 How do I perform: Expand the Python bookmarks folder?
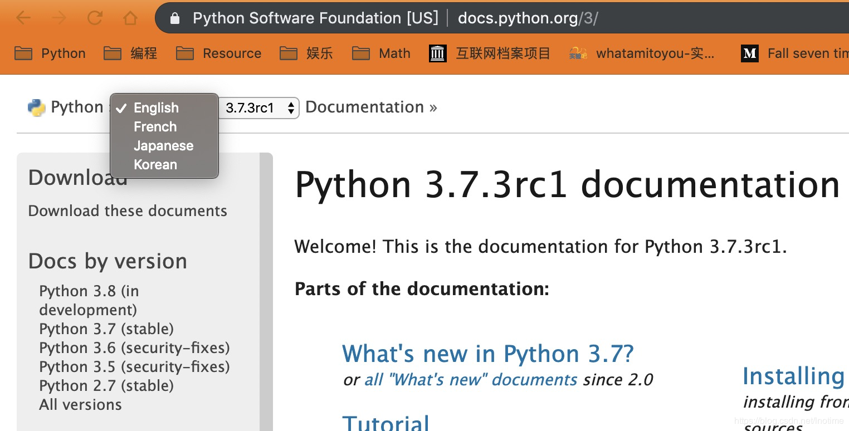pyautogui.click(x=50, y=53)
